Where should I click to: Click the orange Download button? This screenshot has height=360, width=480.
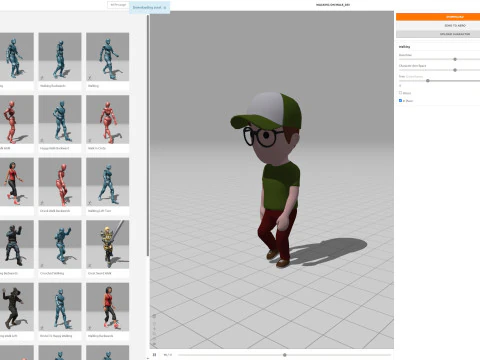(438, 17)
